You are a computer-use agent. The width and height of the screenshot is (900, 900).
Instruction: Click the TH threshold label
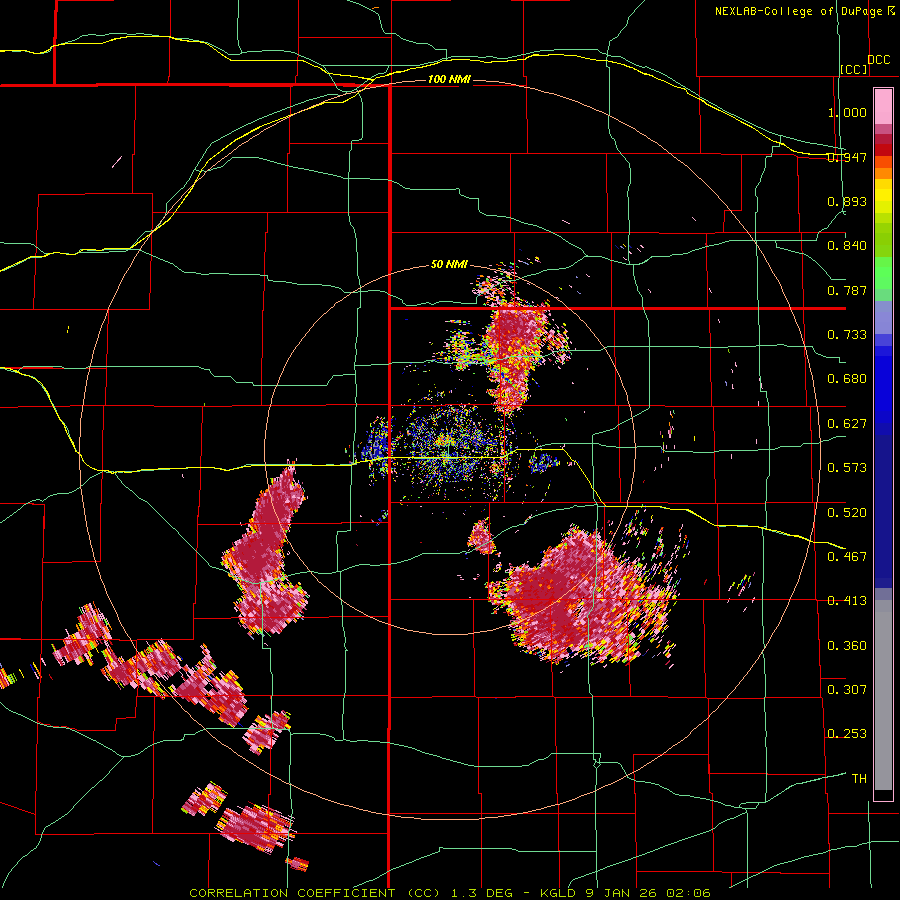click(859, 778)
